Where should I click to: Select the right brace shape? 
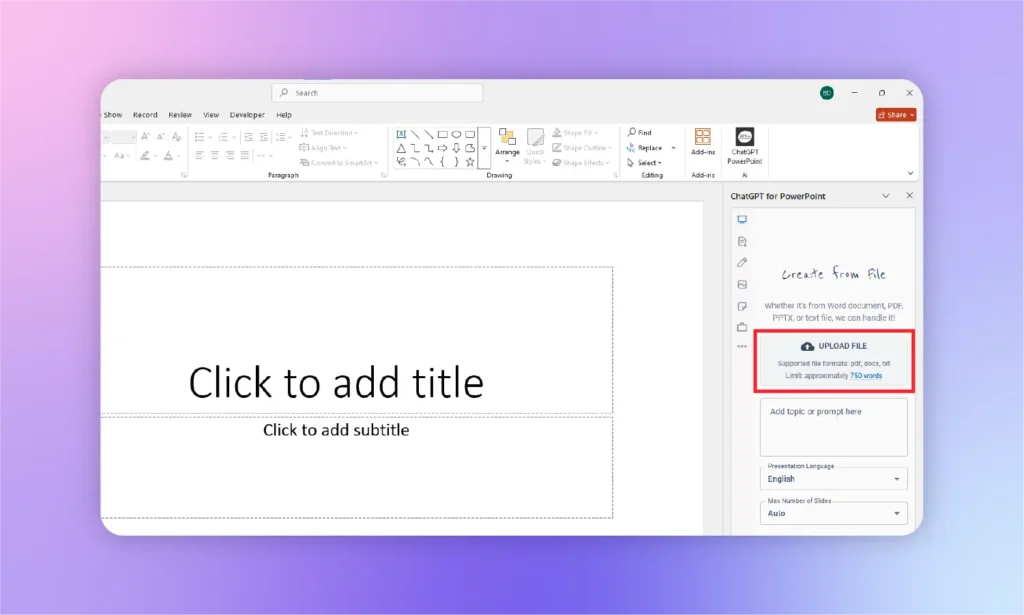coord(456,162)
